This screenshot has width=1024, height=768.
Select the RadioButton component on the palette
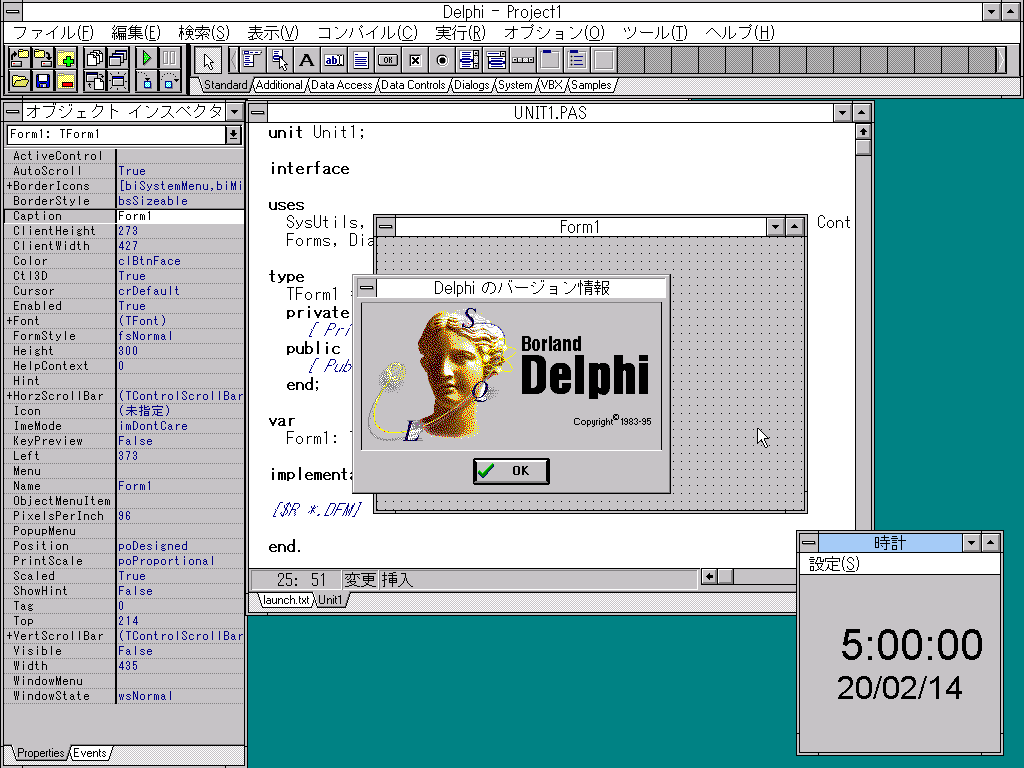point(443,60)
